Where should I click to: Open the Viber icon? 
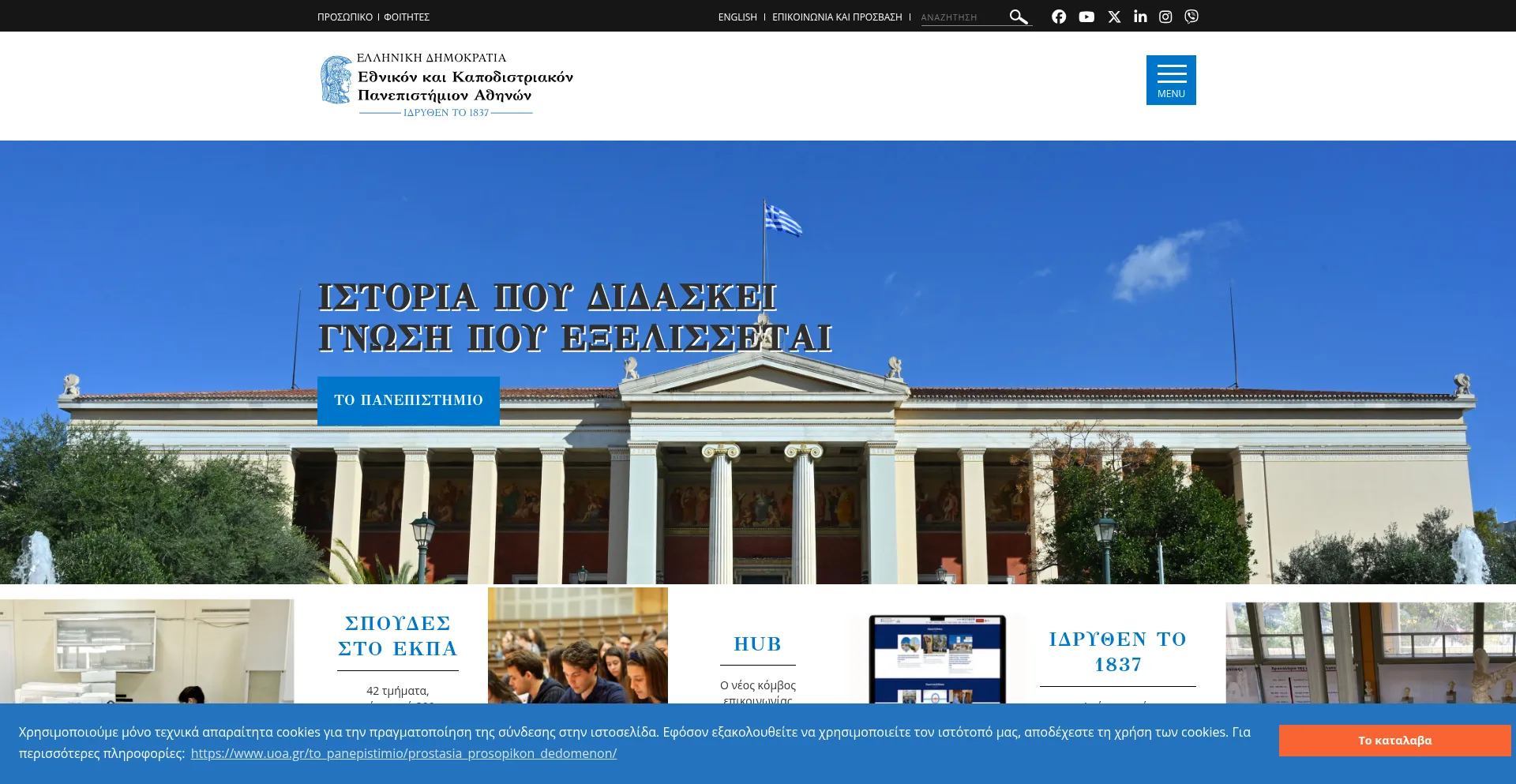pos(1191,17)
